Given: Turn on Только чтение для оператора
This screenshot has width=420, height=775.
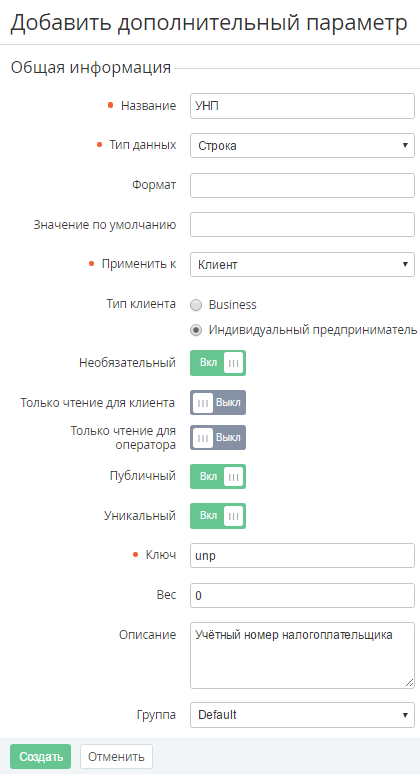Looking at the screenshot, I should 218,437.
